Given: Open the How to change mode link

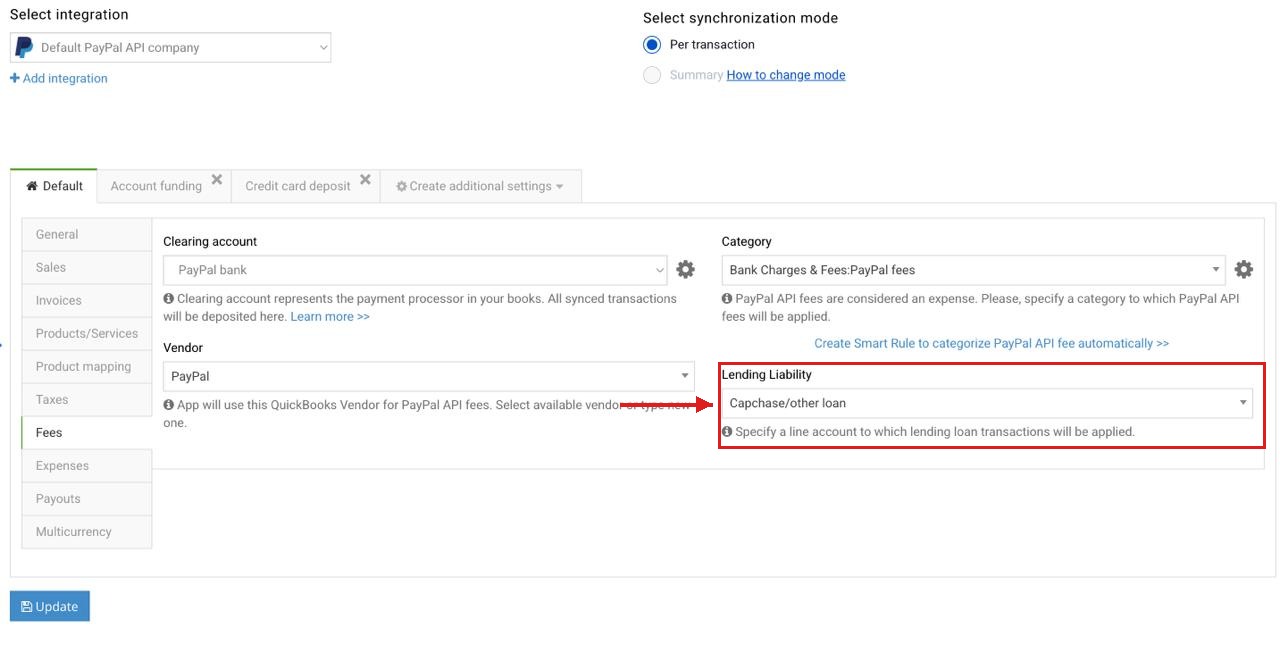Looking at the screenshot, I should (786, 75).
